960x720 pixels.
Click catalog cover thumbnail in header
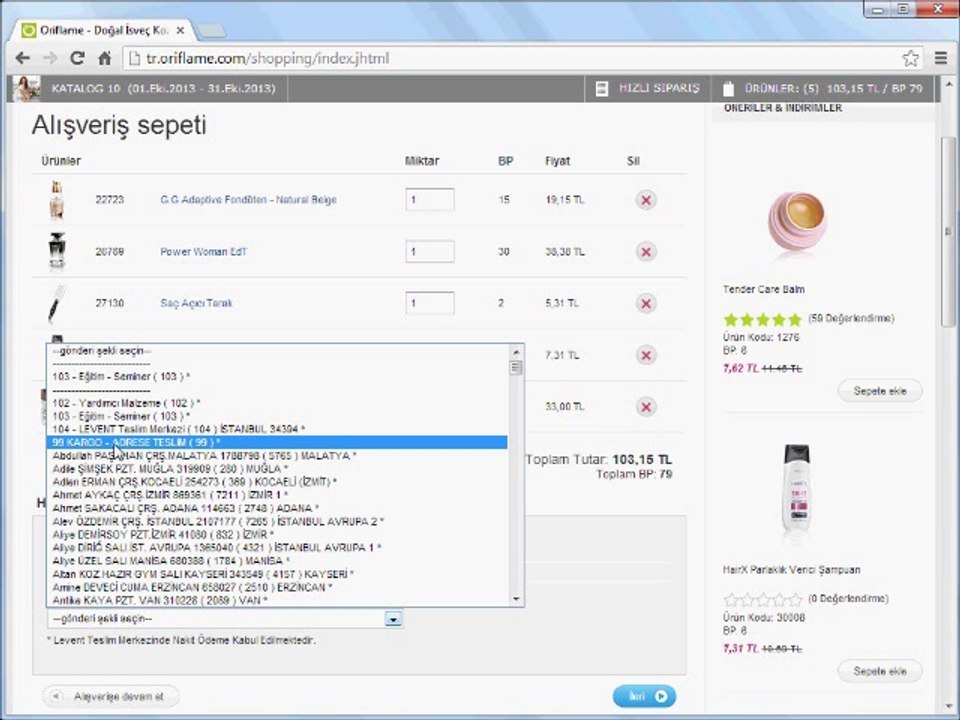26,89
